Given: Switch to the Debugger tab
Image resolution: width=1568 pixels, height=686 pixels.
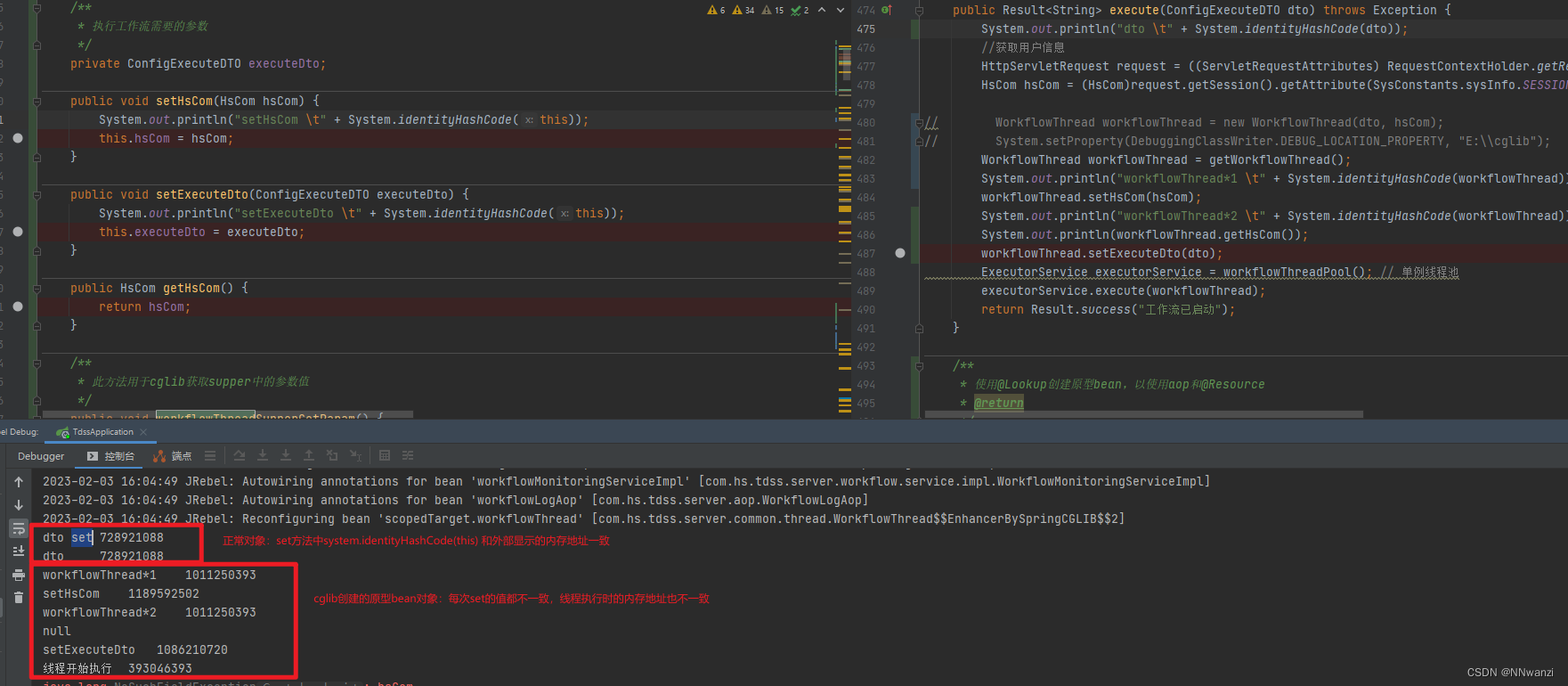Looking at the screenshot, I should point(41,456).
